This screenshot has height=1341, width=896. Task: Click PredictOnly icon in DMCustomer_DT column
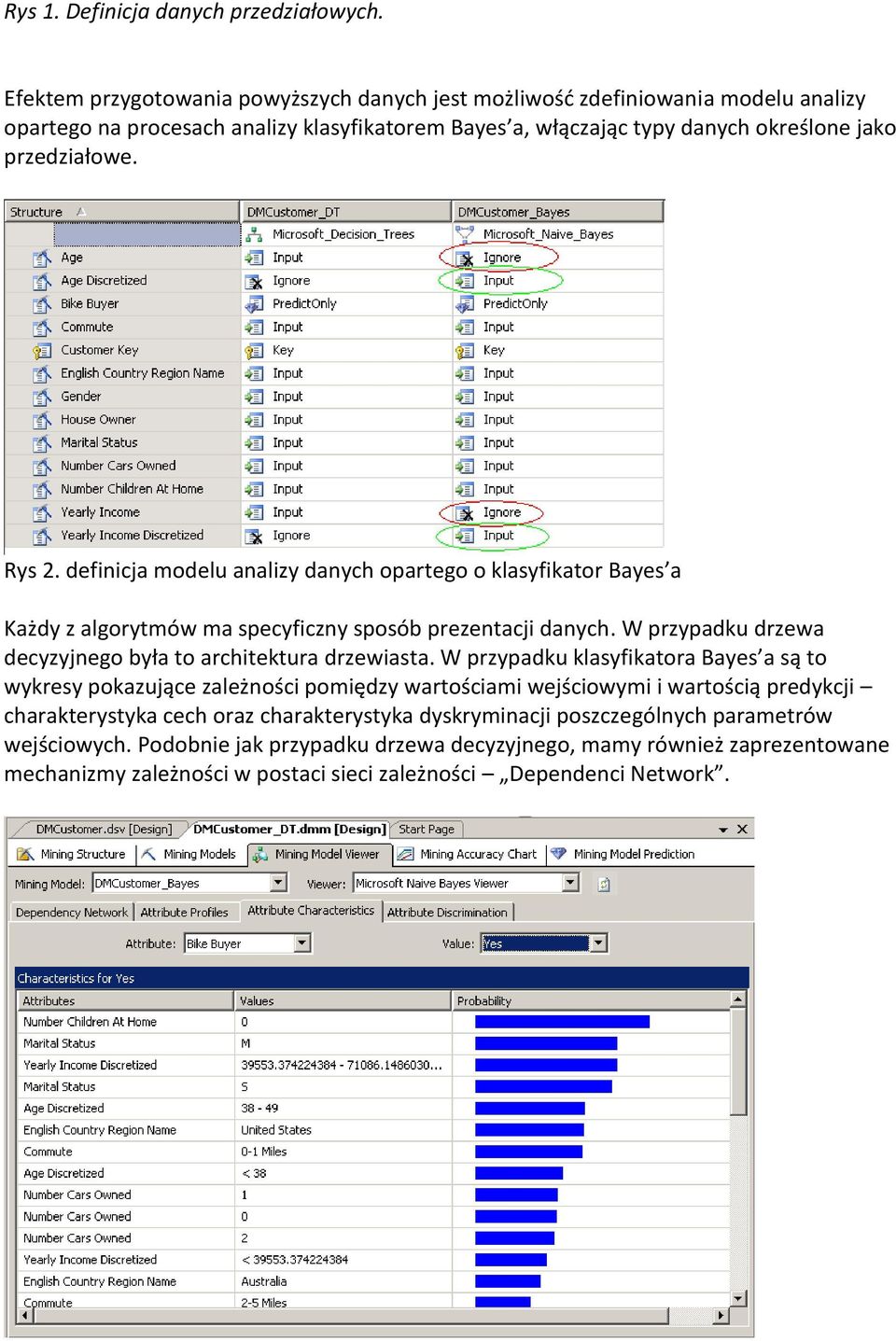coord(254,304)
